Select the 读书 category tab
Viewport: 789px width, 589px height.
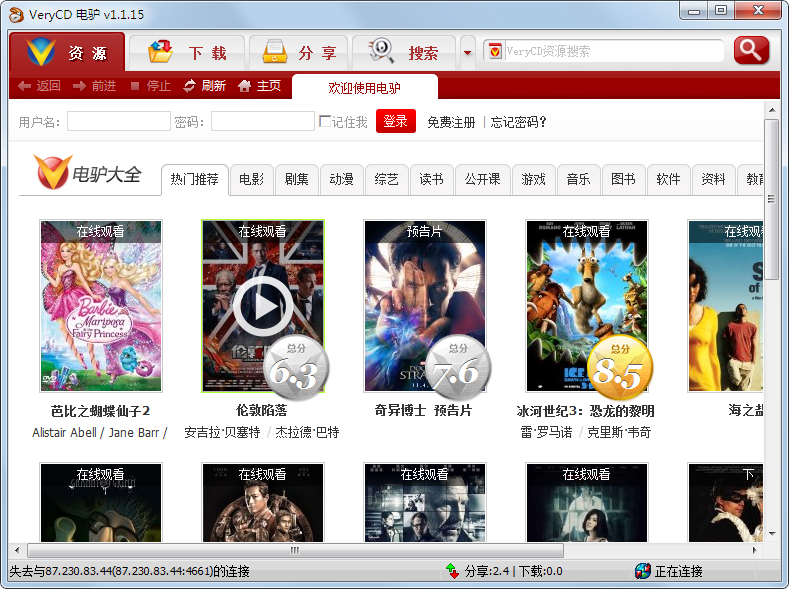pyautogui.click(x=432, y=180)
